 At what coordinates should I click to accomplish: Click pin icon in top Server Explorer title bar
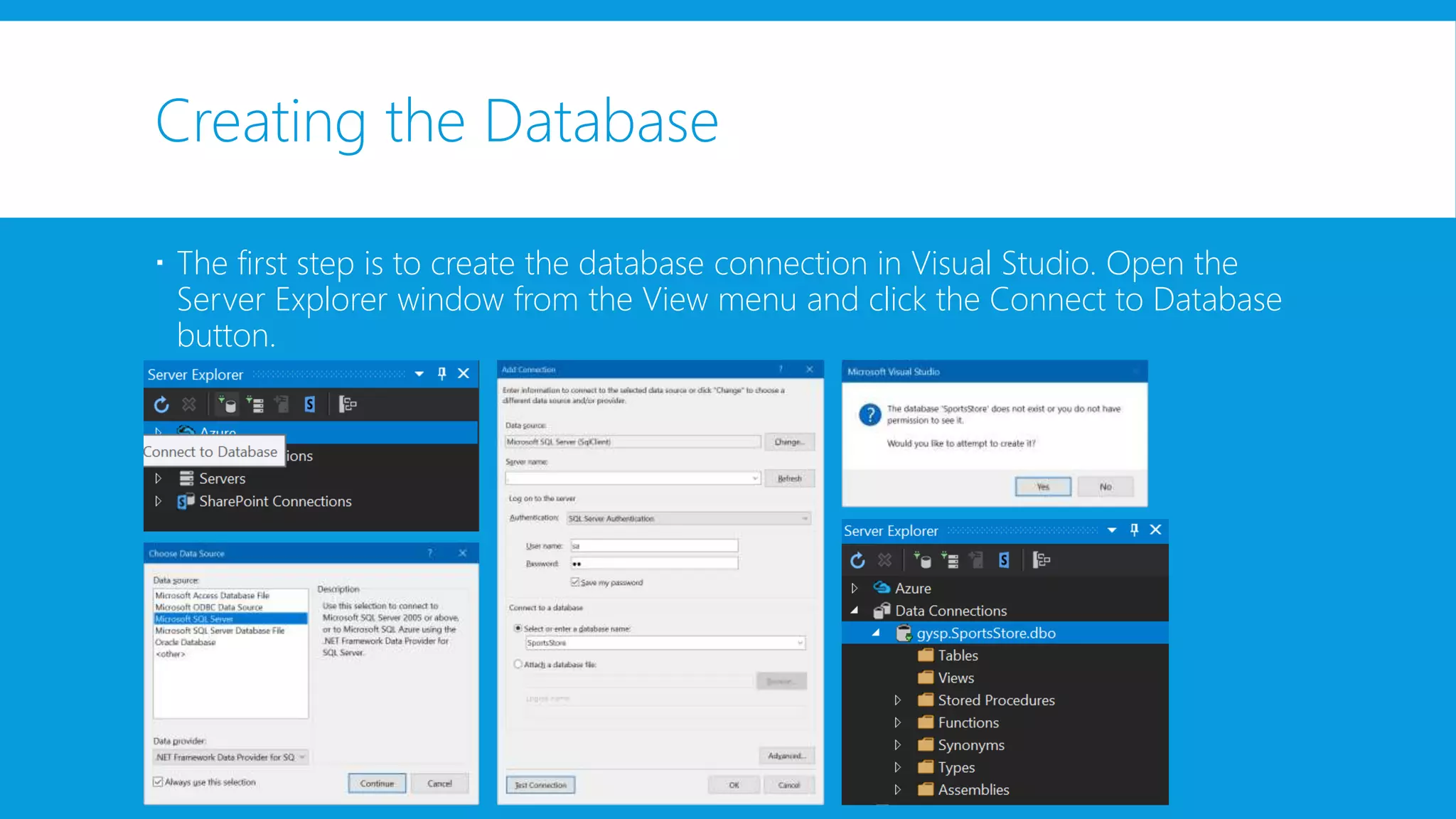pos(442,374)
